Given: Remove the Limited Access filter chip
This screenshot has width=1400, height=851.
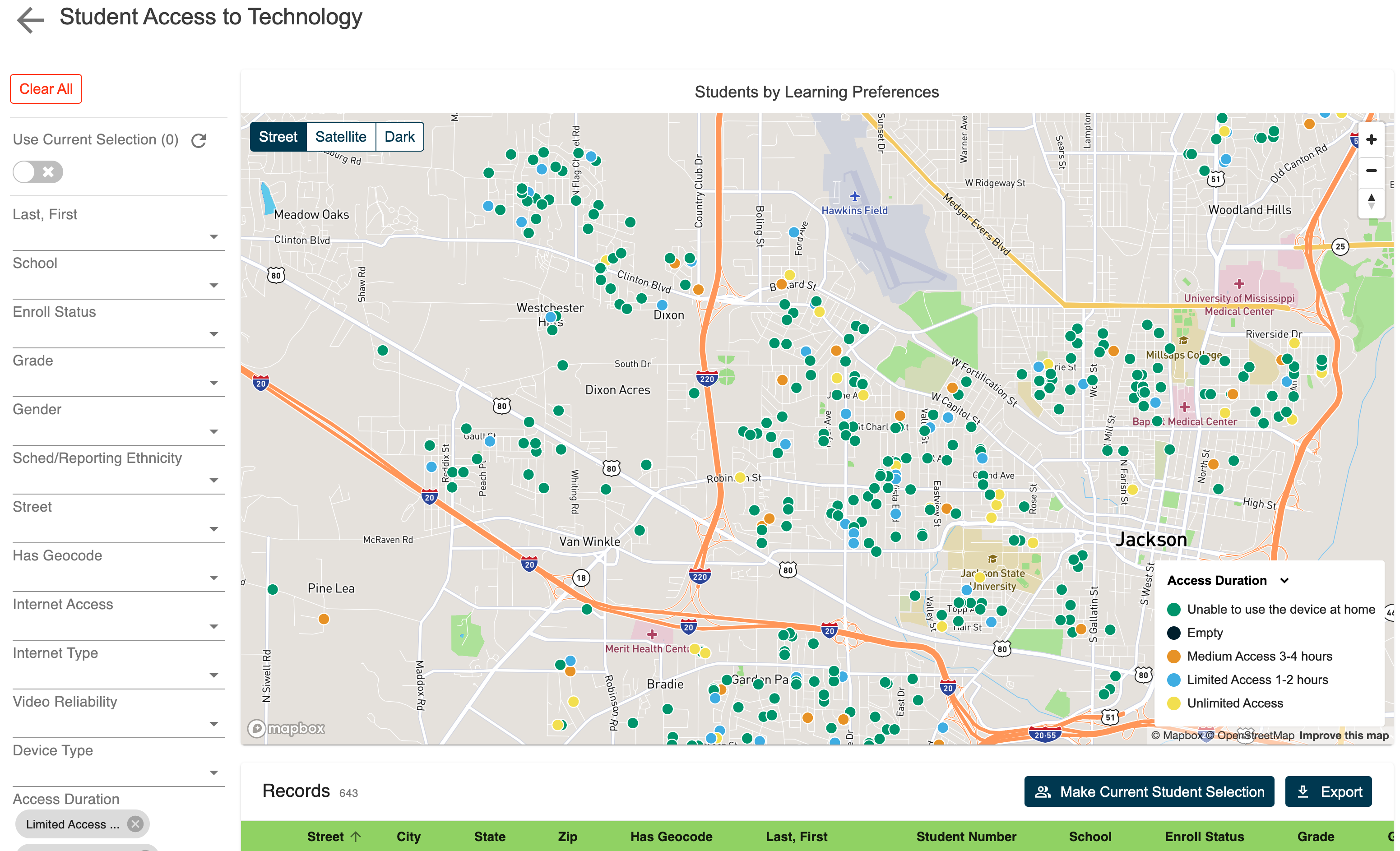Looking at the screenshot, I should pos(135,824).
